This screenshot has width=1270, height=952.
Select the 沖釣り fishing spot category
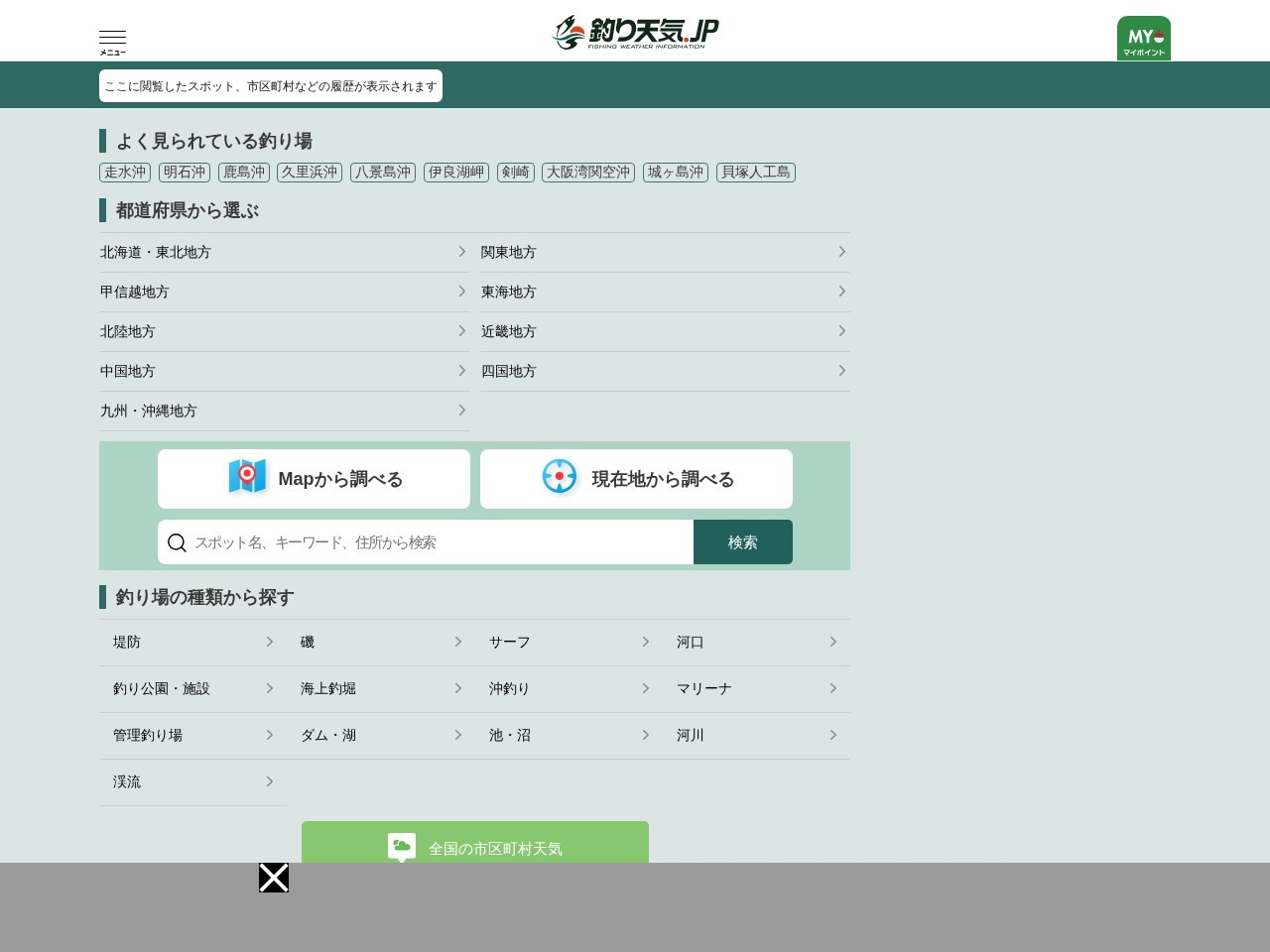point(569,689)
